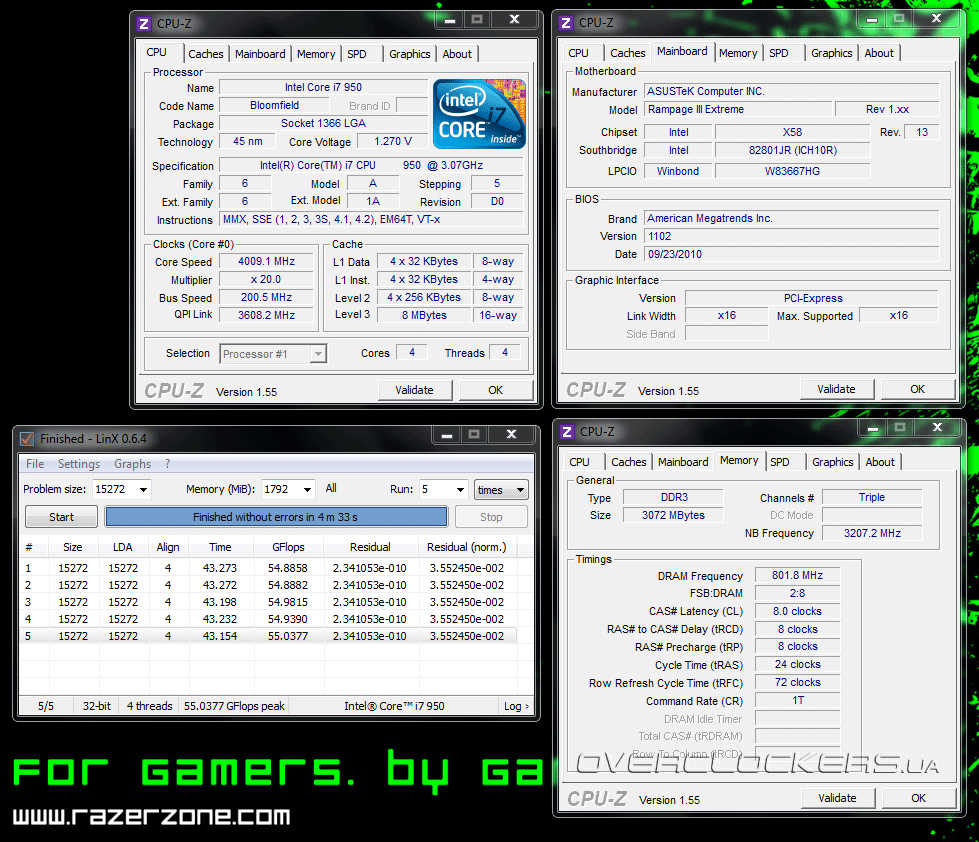Screen dimensions: 979x842
Task: Click Validate in CPU-Z Memory window
Action: pyautogui.click(x=837, y=798)
